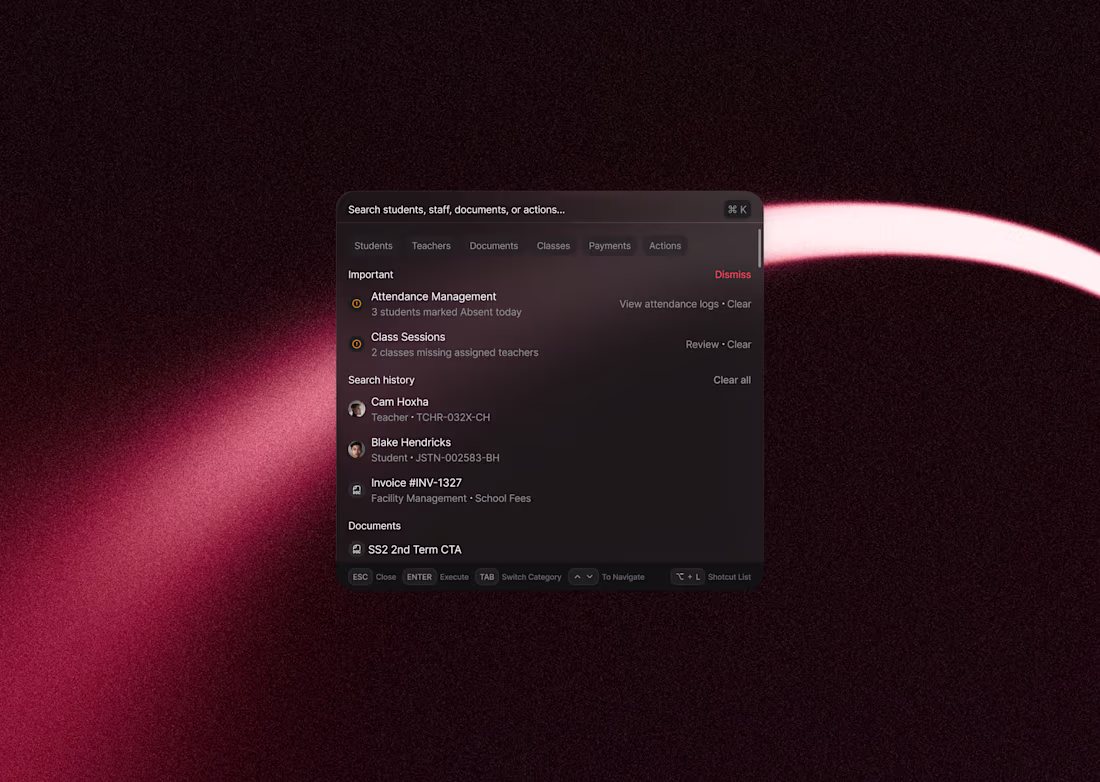This screenshot has width=1100, height=782.
Task: Click the ENTER key hint
Action: click(419, 577)
